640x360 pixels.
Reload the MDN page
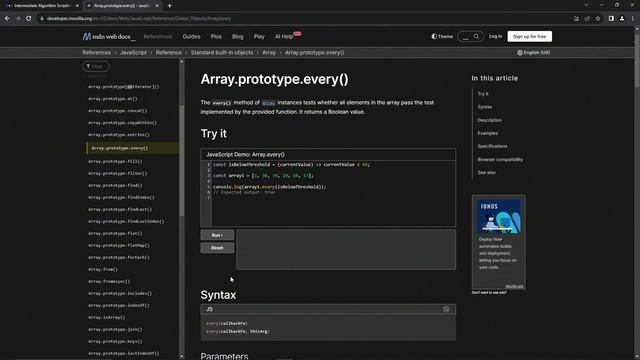tap(29, 18)
